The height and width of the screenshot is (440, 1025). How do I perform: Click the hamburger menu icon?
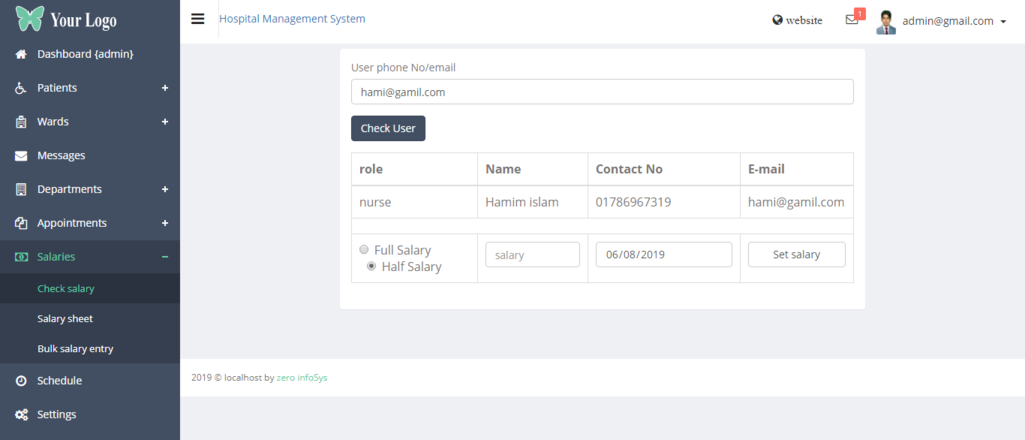click(x=198, y=19)
